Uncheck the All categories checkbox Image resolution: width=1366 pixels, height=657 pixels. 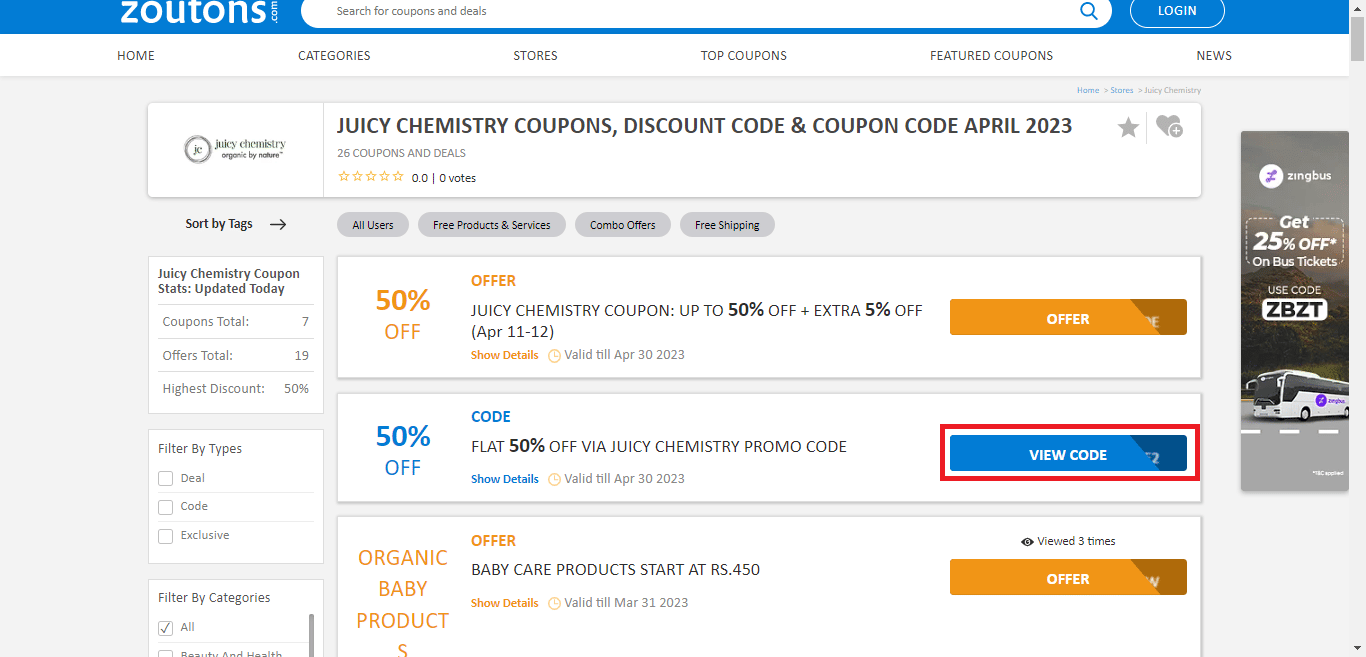tap(165, 627)
